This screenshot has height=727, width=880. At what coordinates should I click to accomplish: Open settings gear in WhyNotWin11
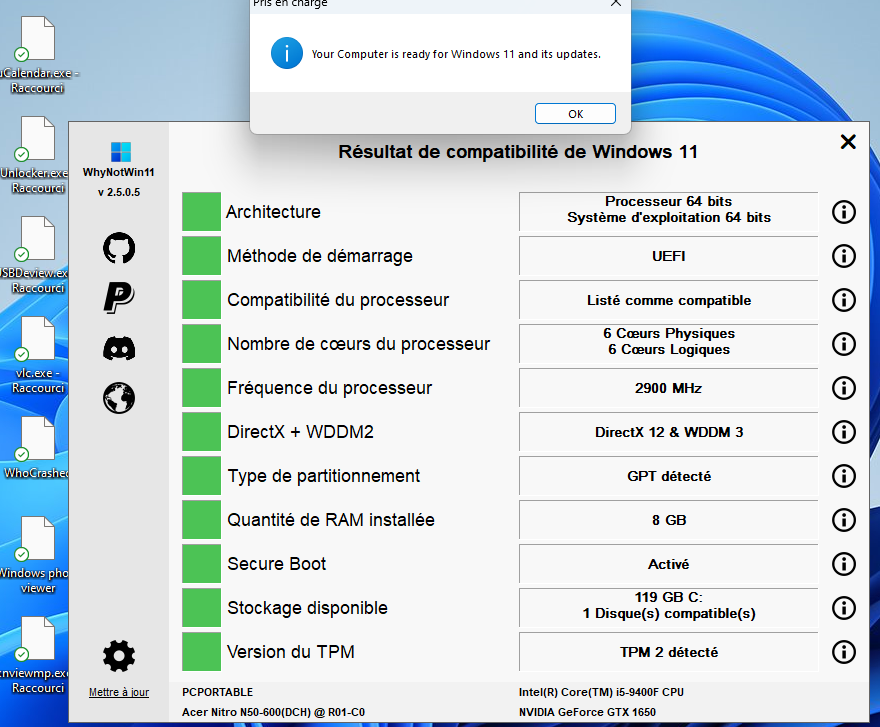119,656
